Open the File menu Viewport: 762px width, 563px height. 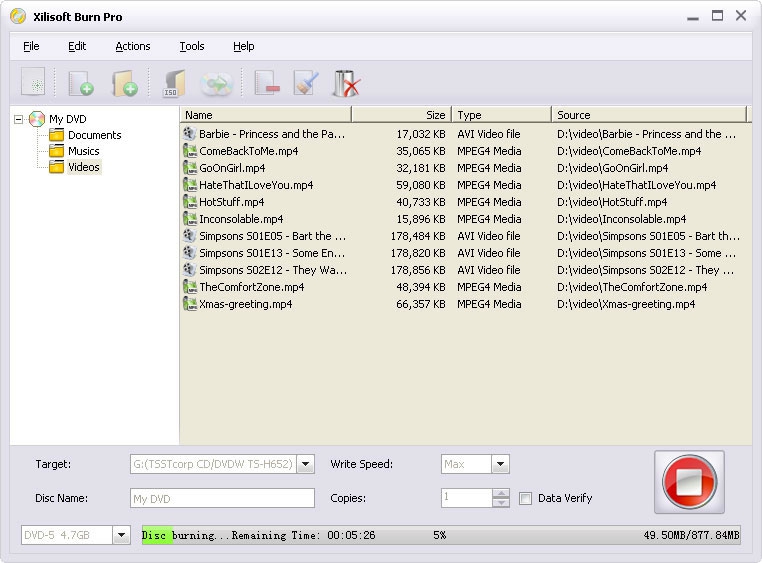[x=31, y=46]
